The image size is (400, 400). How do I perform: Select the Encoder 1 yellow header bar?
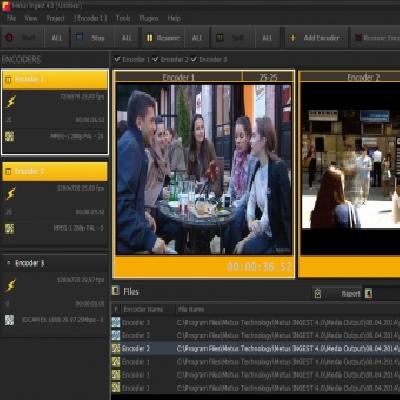pos(55,80)
